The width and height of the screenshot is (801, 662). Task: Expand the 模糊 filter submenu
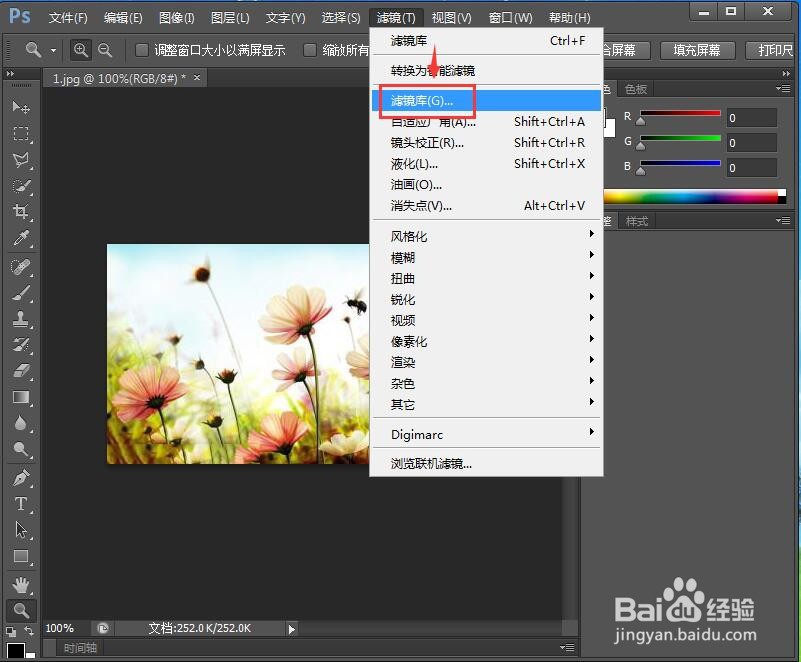click(x=403, y=257)
